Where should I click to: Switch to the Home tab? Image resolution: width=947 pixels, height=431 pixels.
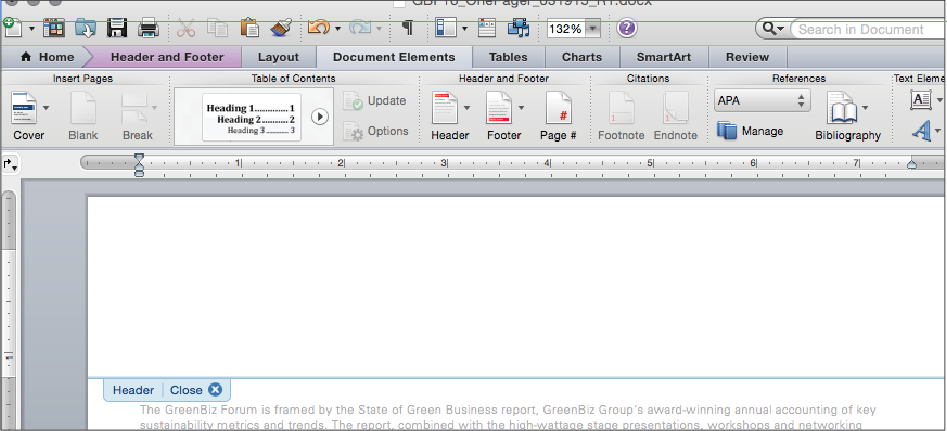click(47, 57)
